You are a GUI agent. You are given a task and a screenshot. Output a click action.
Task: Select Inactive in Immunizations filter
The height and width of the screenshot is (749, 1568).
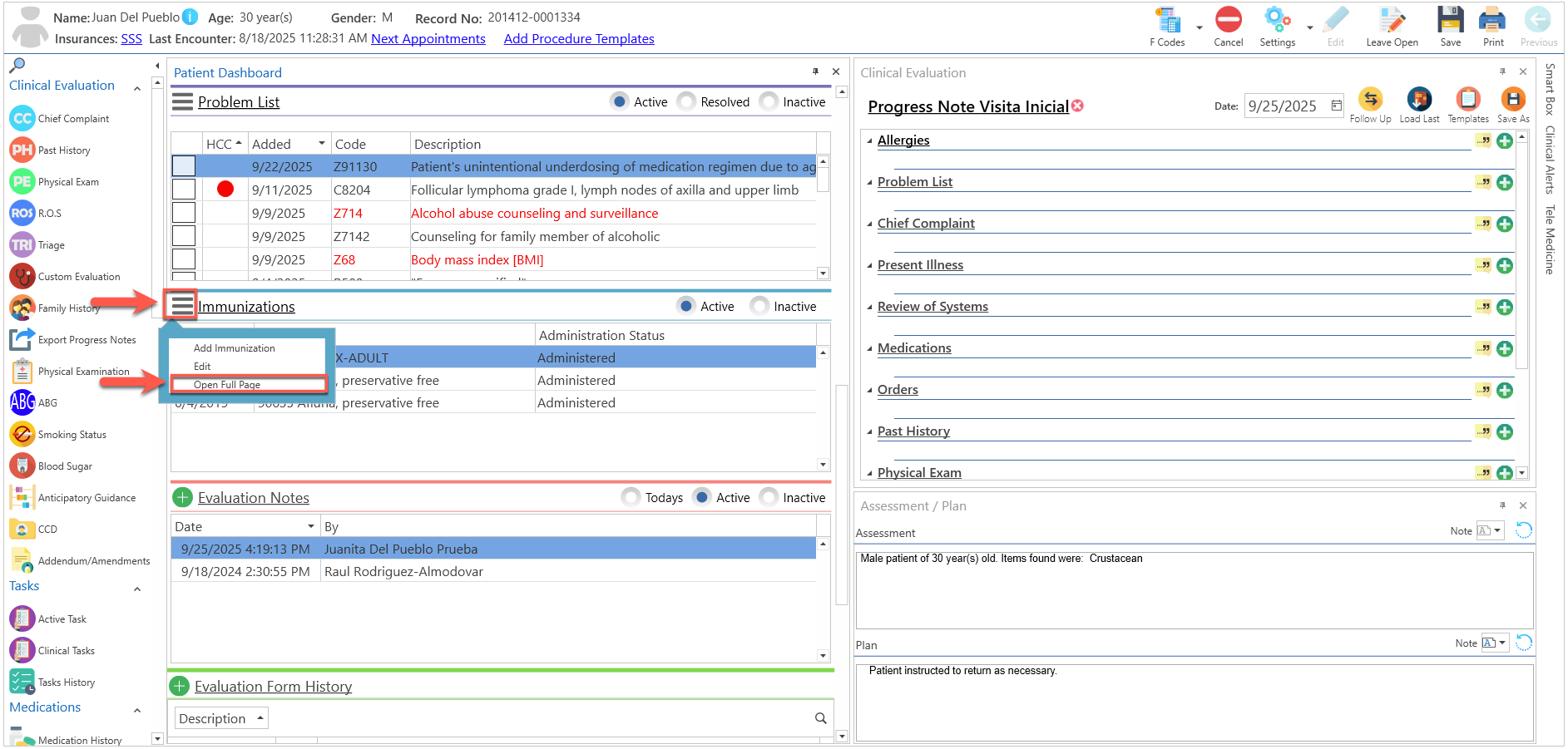(760, 306)
